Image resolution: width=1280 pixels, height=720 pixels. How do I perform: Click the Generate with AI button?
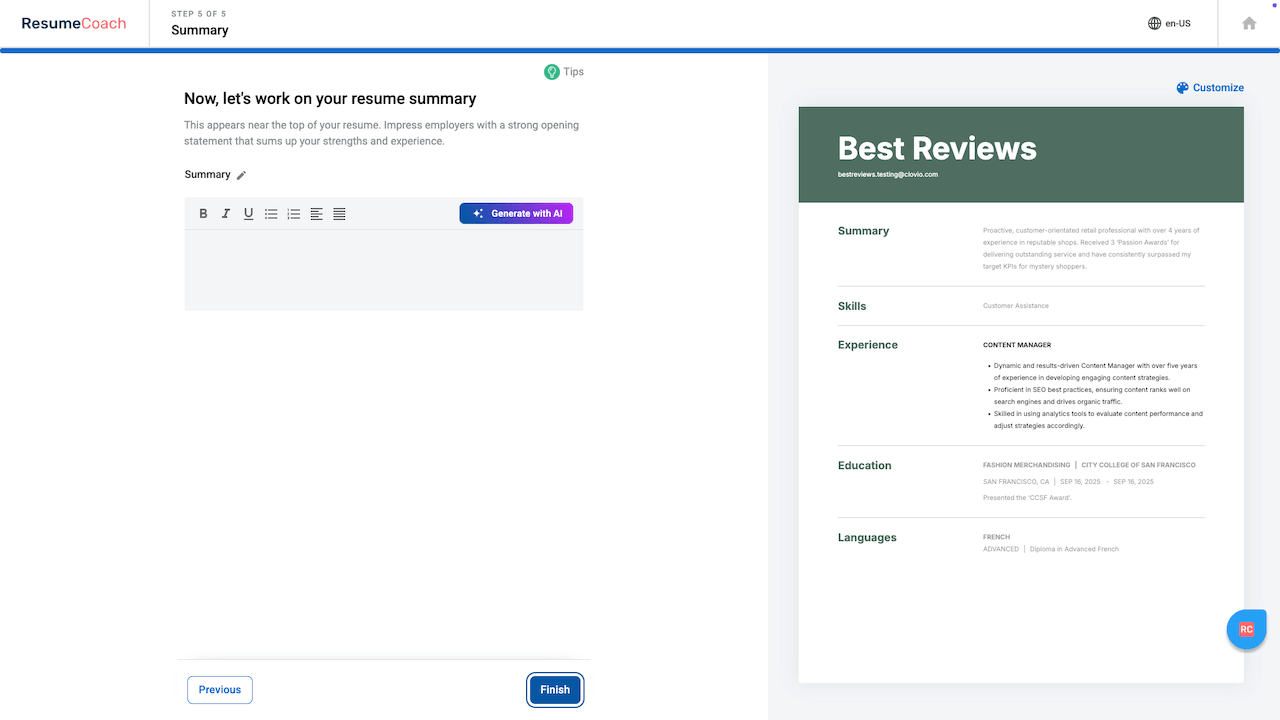(x=516, y=213)
